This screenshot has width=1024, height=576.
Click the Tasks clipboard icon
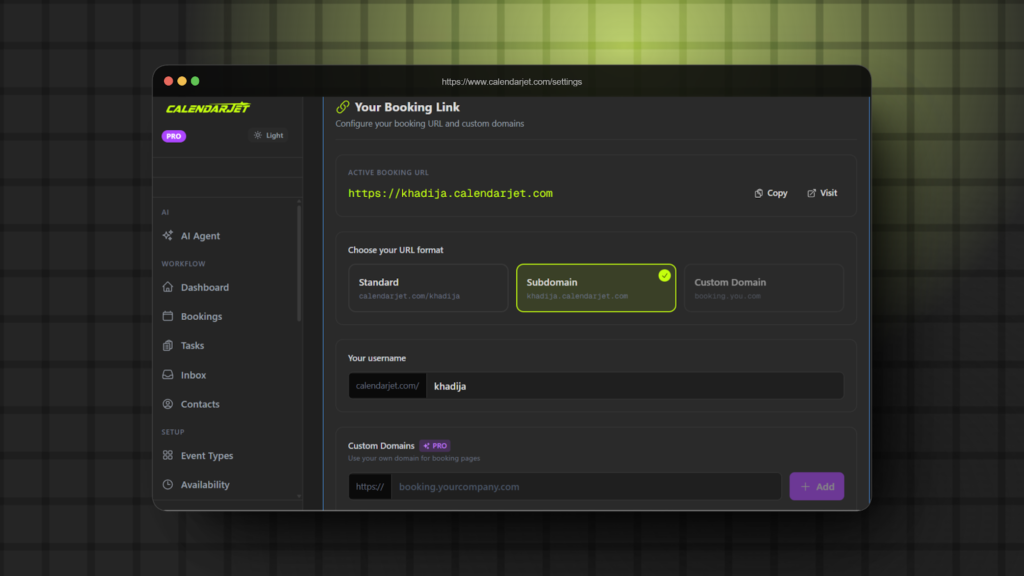[x=168, y=346]
